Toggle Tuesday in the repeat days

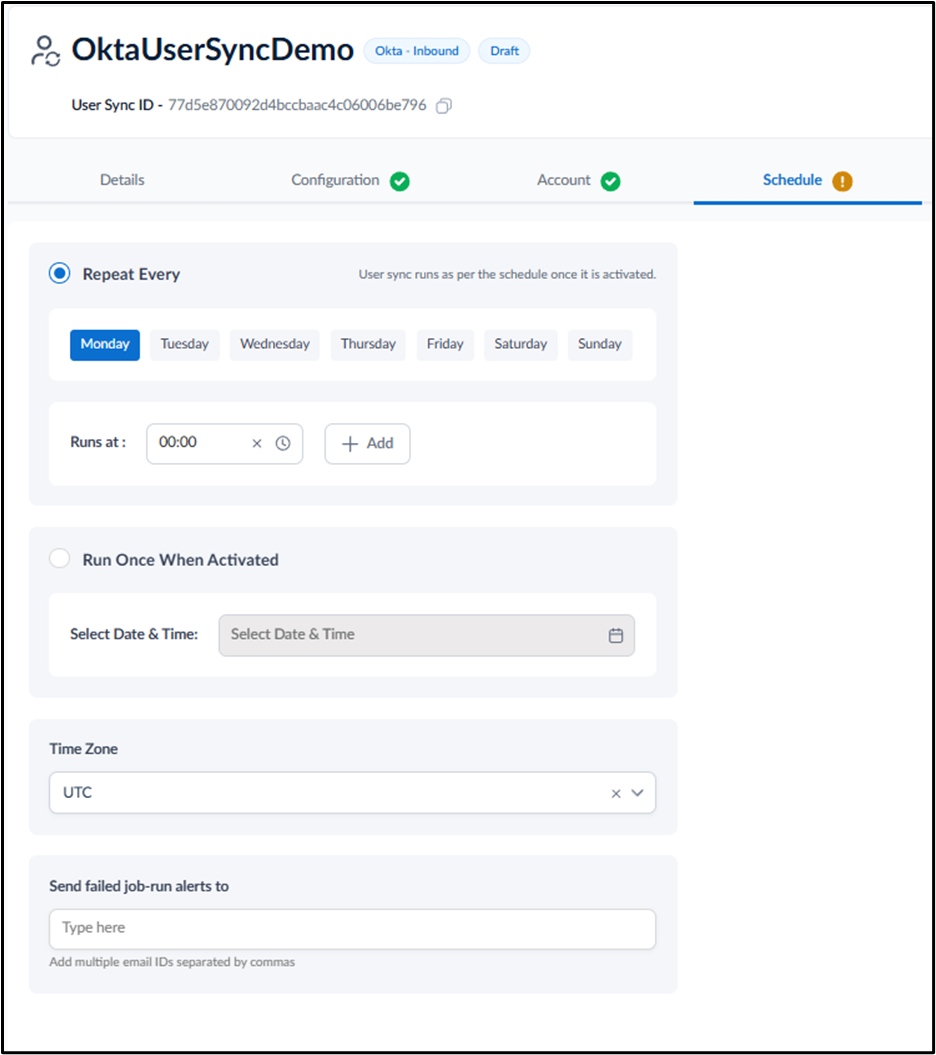coord(184,344)
